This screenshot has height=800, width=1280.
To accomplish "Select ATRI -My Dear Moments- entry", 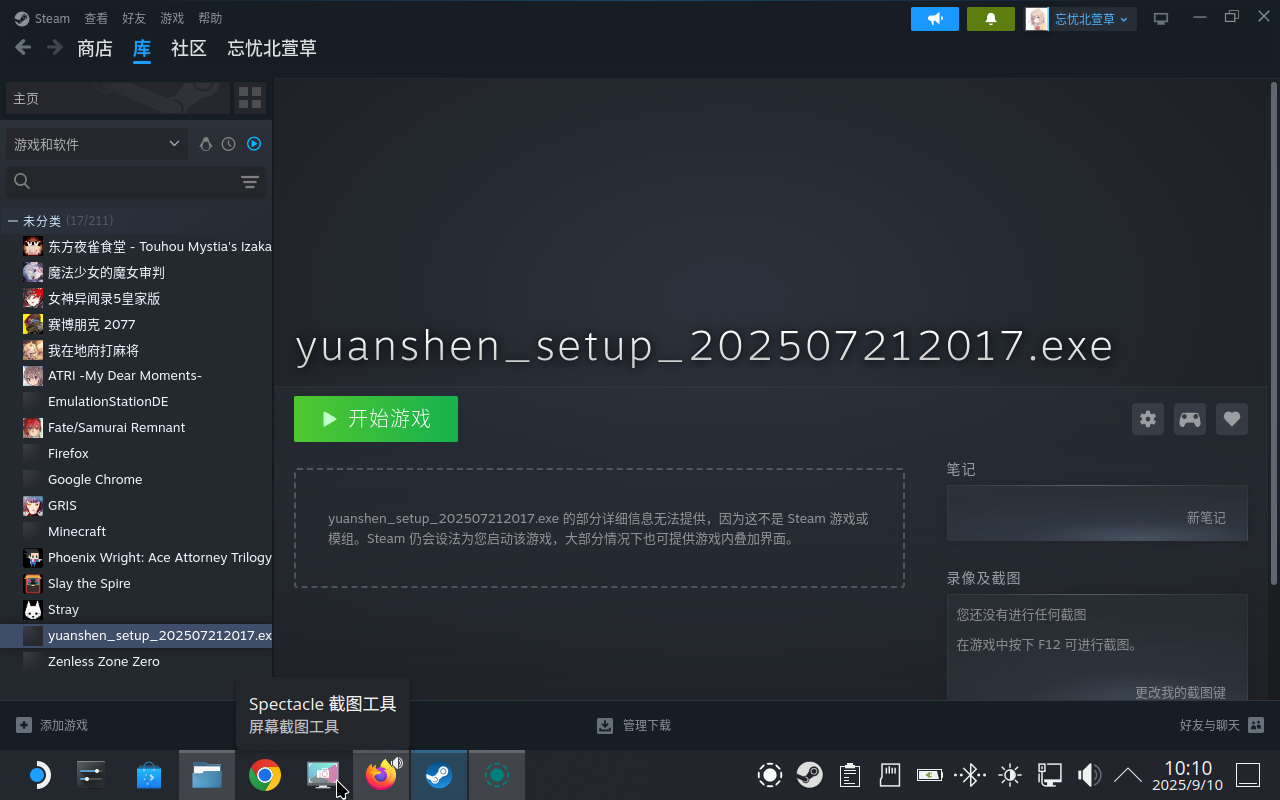I will (138, 376).
